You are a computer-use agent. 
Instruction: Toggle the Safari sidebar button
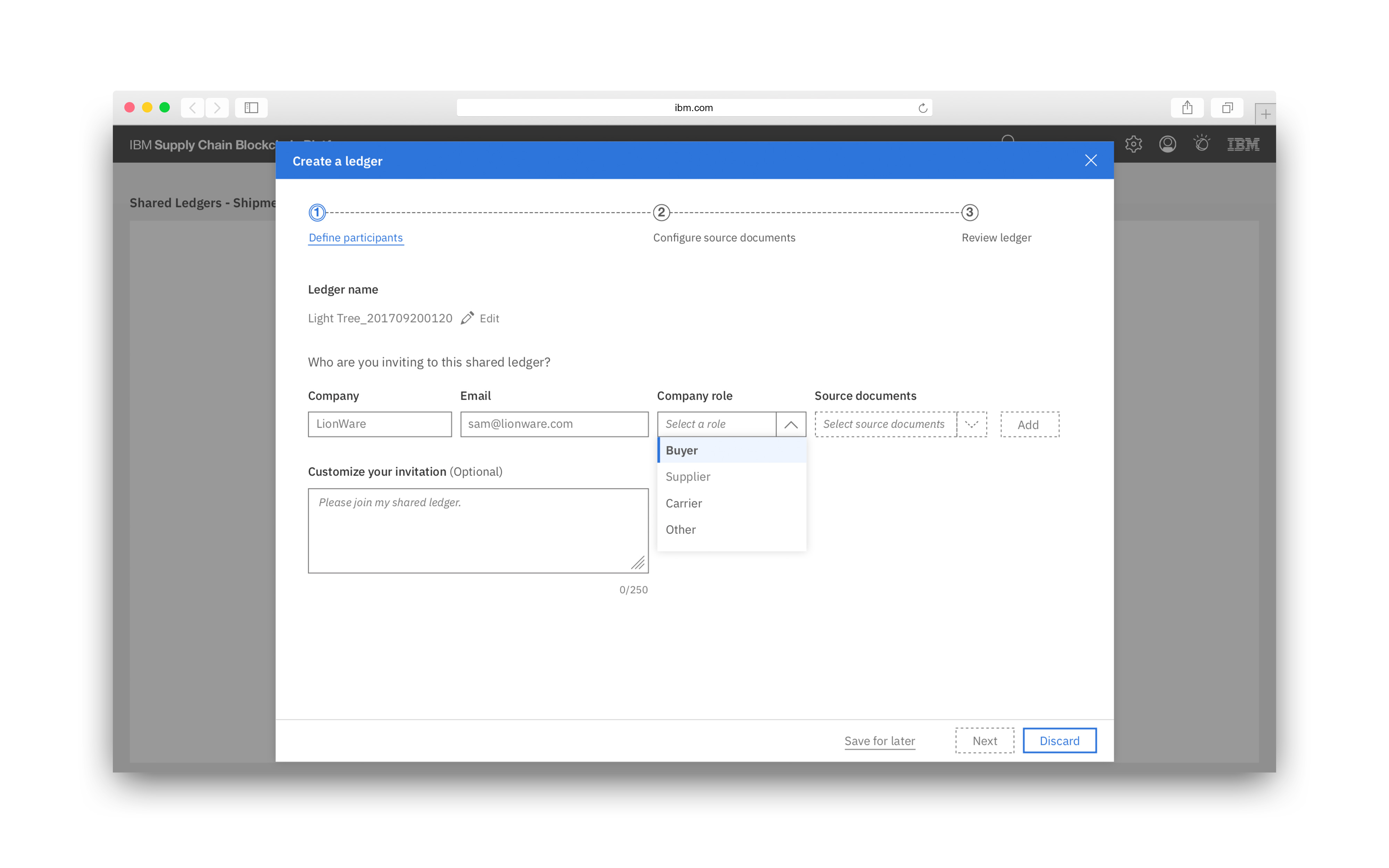[251, 108]
